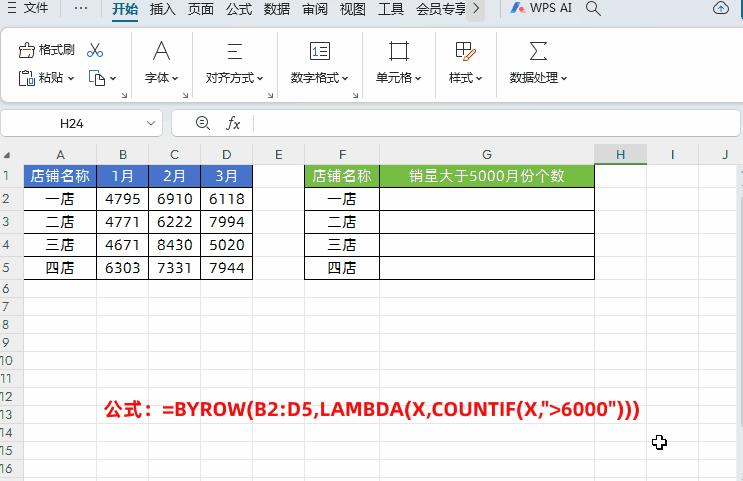Viewport: 743px width, 481px height.
Task: Click the 销呈大于5000月份个数 header cell
Action: (x=487, y=176)
